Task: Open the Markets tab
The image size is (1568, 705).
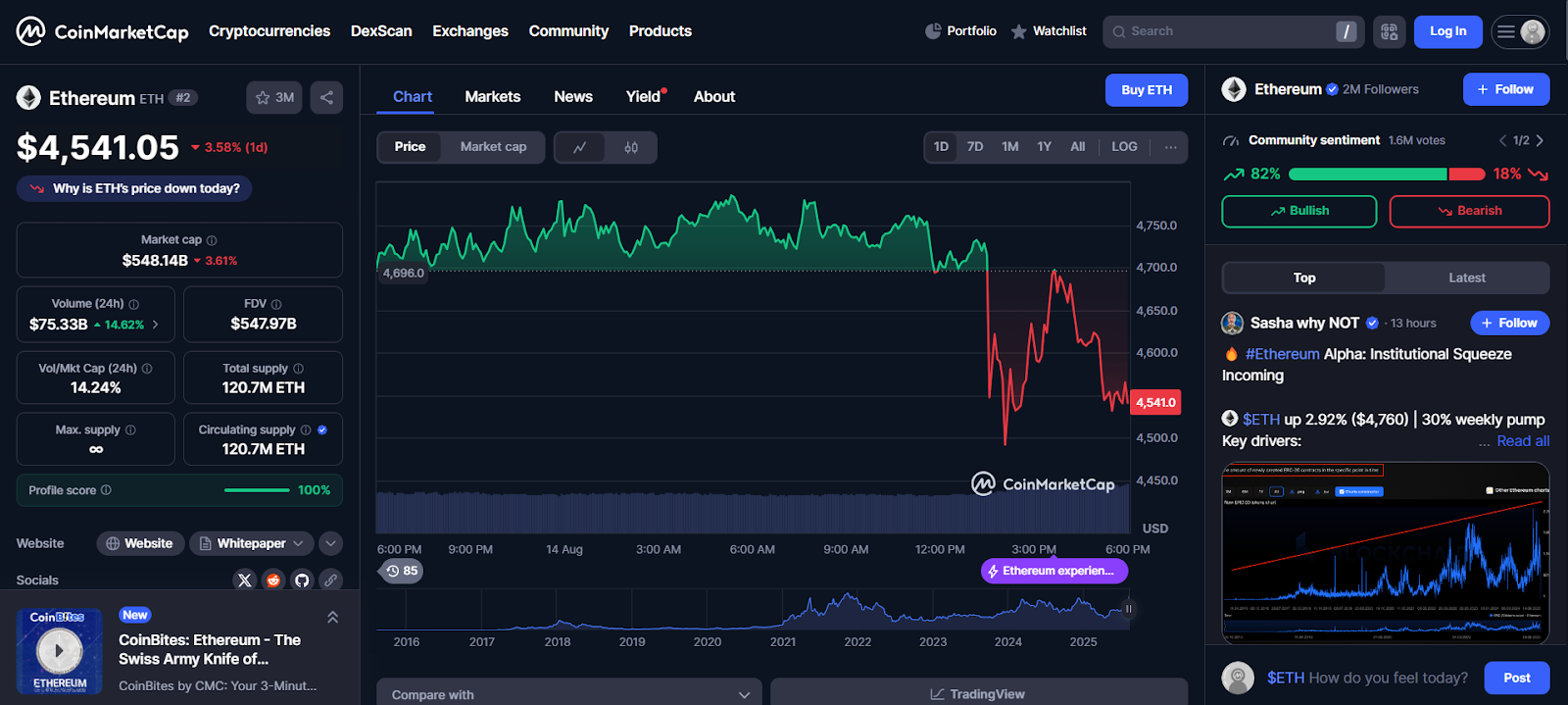Action: click(492, 96)
